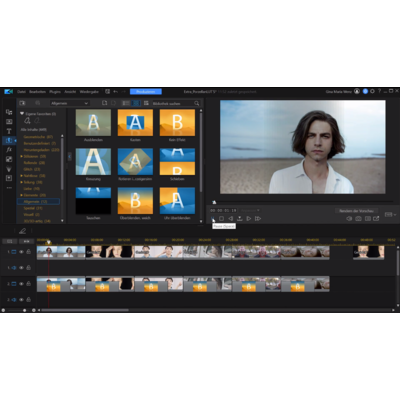Image resolution: width=400 pixels, height=400 pixels.
Task: Pause playback with the pause button
Action: [x=213, y=219]
